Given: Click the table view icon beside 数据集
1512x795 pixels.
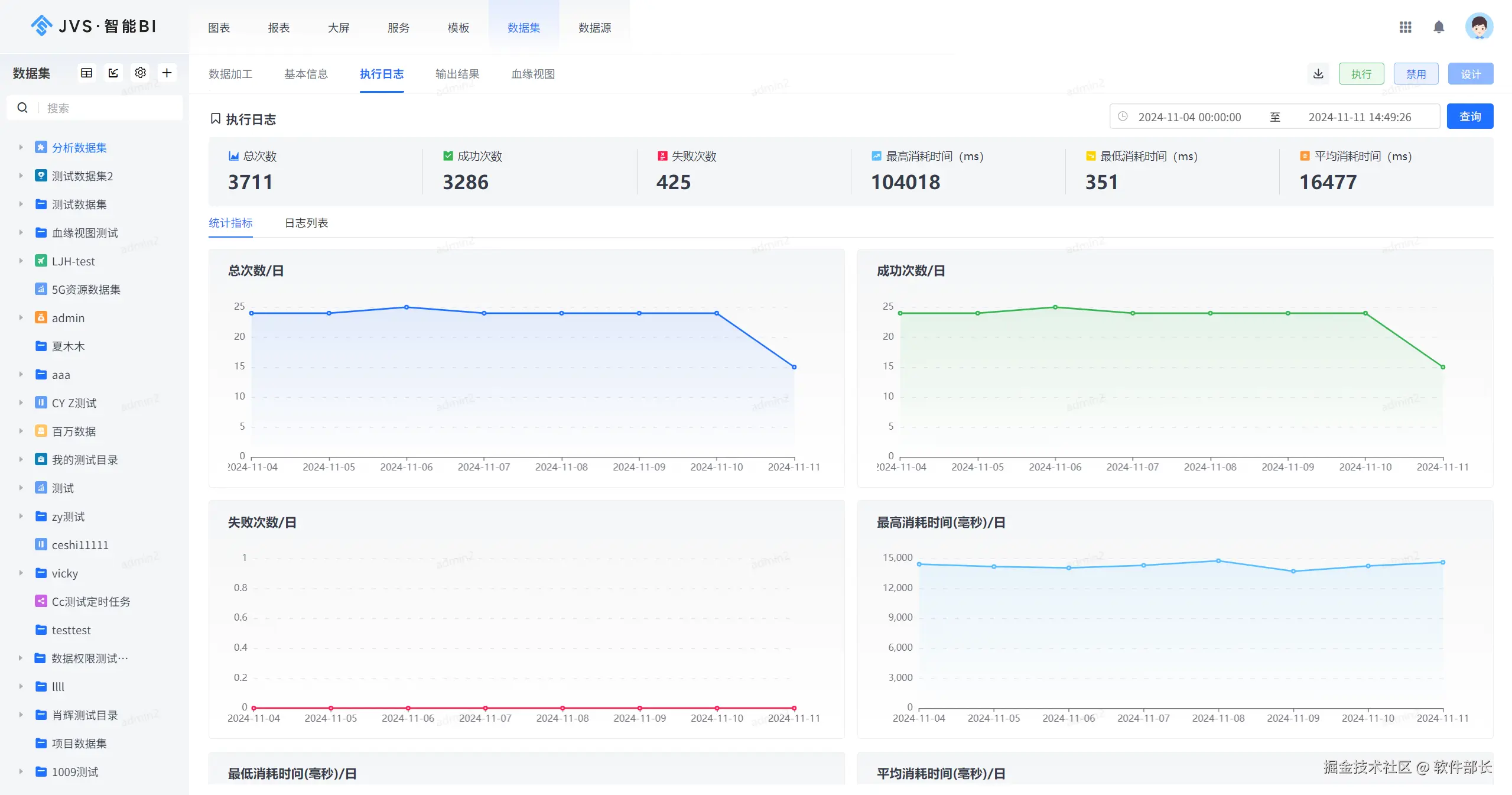Looking at the screenshot, I should [86, 73].
